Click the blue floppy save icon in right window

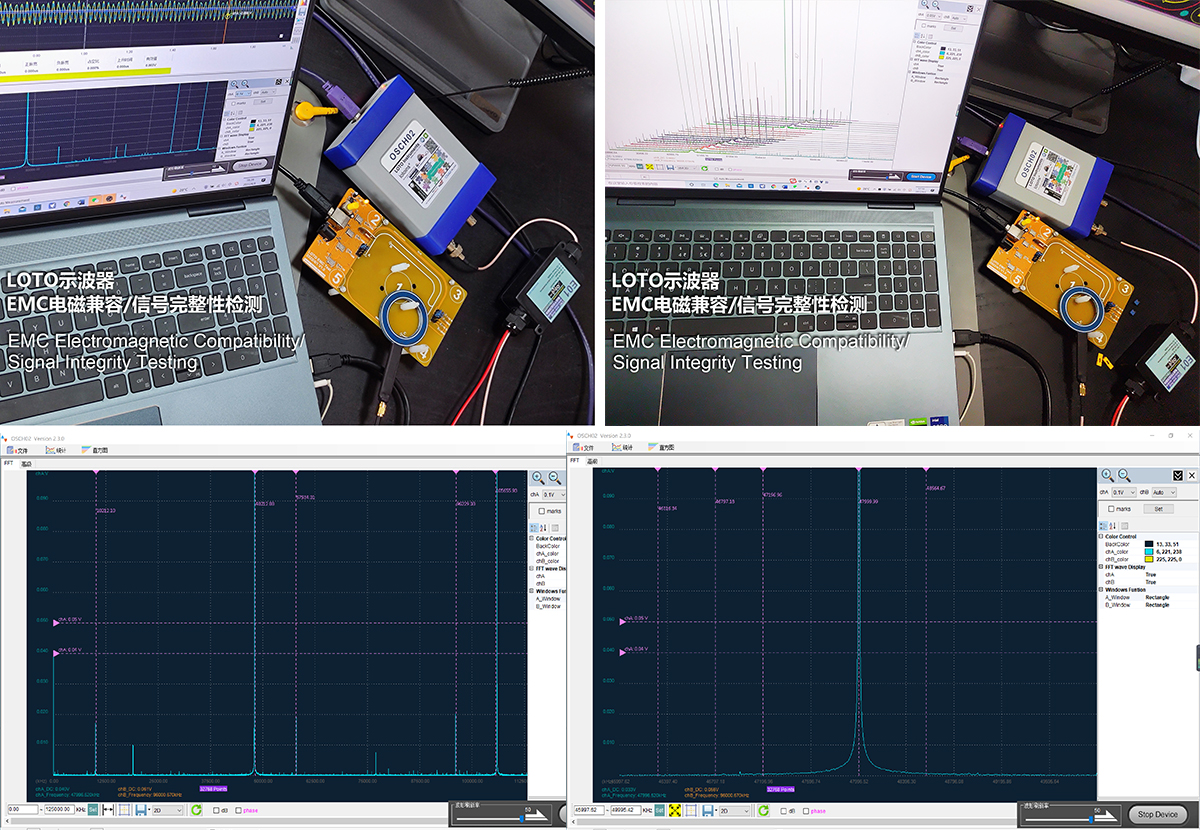tap(709, 810)
